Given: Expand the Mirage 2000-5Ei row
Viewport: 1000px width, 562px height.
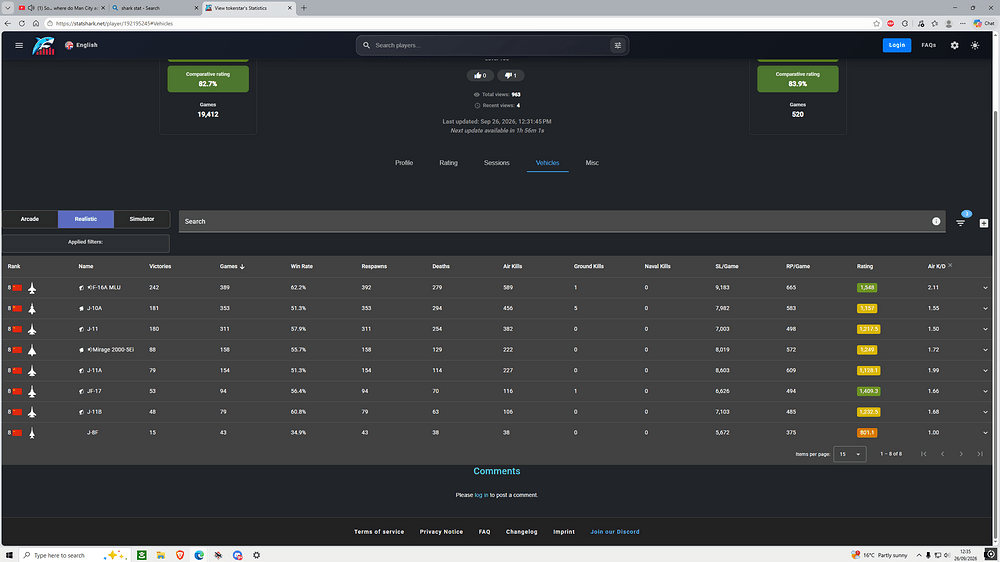Looking at the screenshot, I should point(985,350).
